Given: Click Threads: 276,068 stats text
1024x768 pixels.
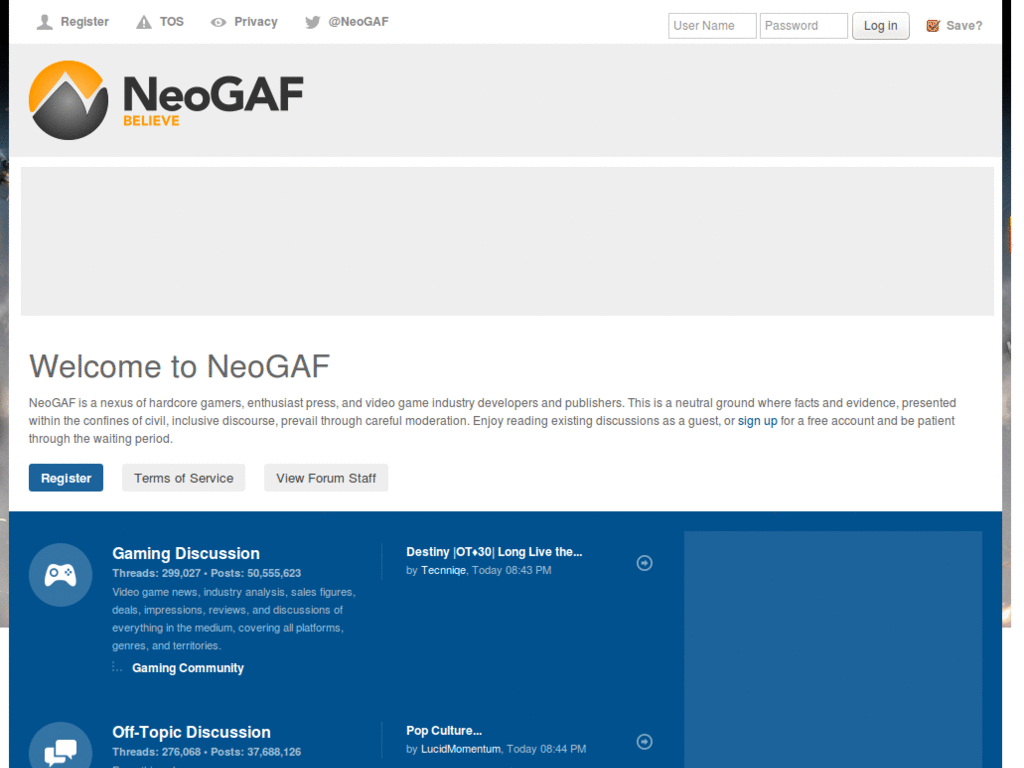Looking at the screenshot, I should pyautogui.click(x=156, y=752).
